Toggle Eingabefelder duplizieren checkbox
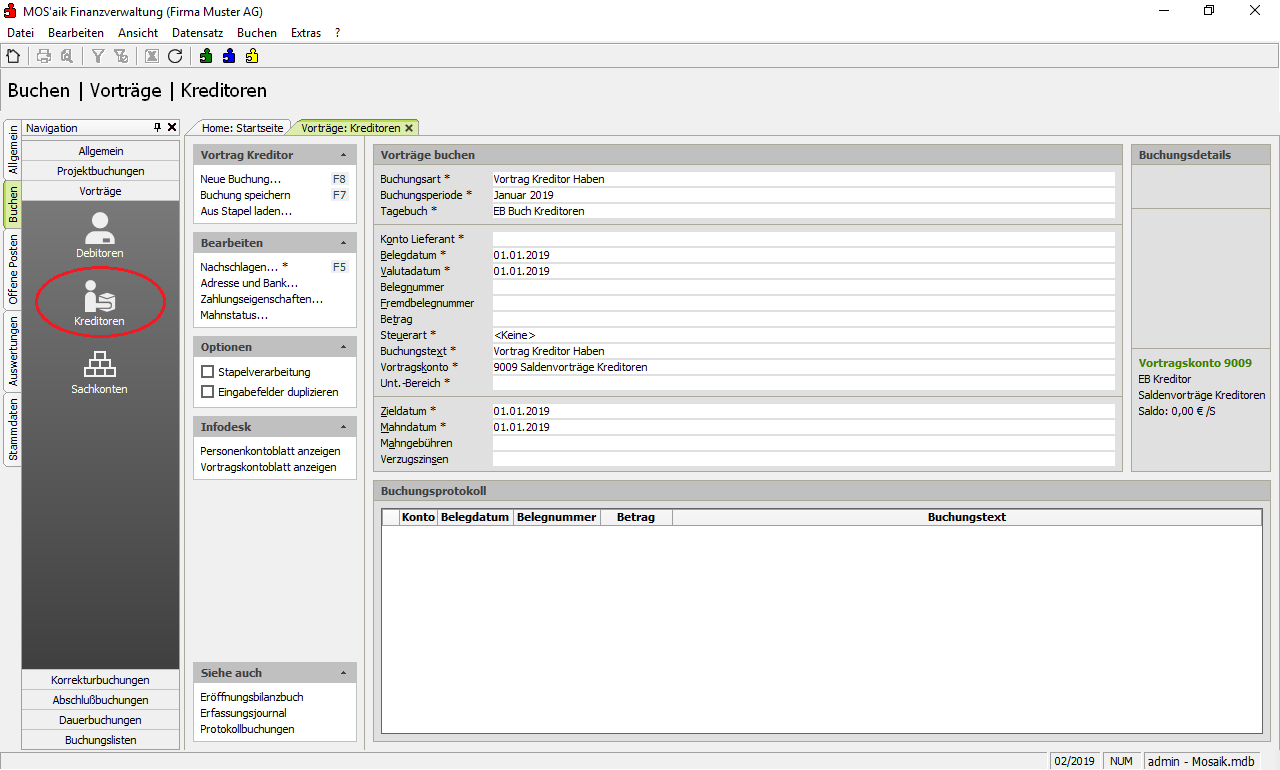The width and height of the screenshot is (1280, 770). pyautogui.click(x=208, y=392)
